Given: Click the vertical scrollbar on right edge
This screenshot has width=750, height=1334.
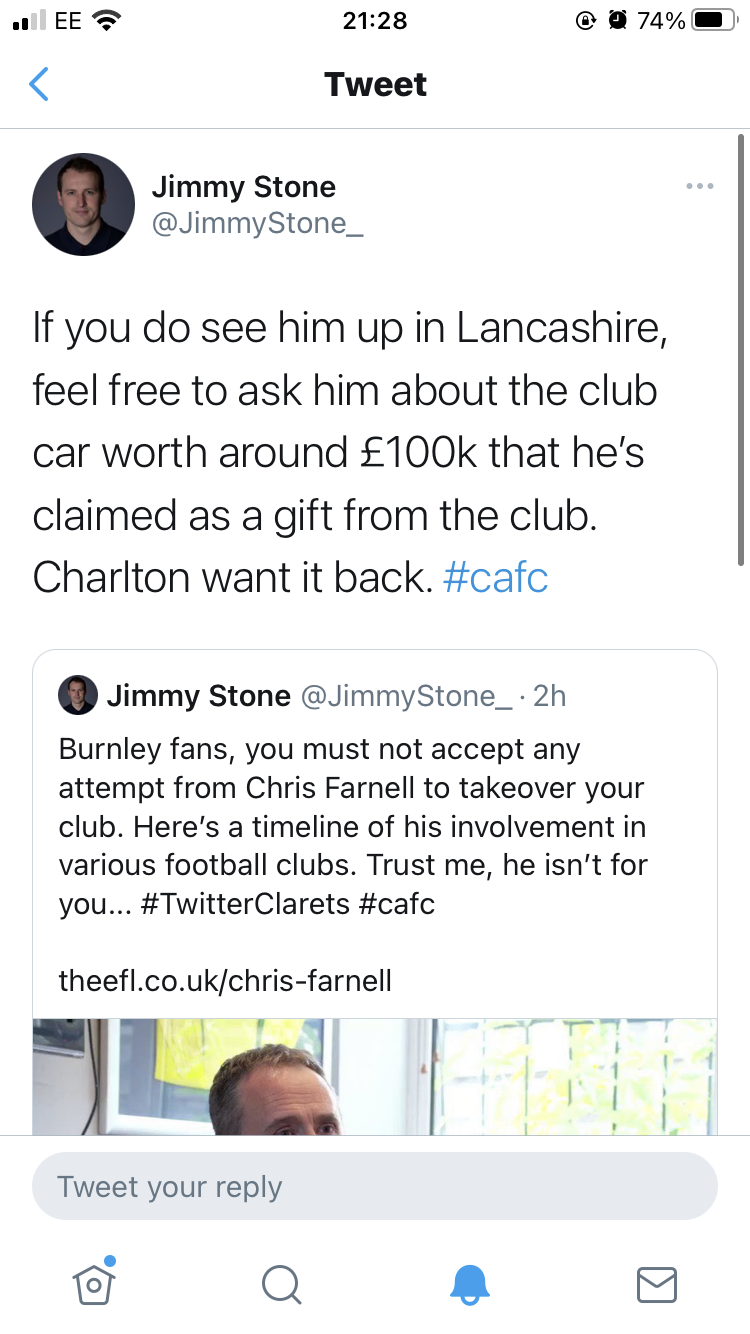Looking at the screenshot, I should [x=741, y=350].
